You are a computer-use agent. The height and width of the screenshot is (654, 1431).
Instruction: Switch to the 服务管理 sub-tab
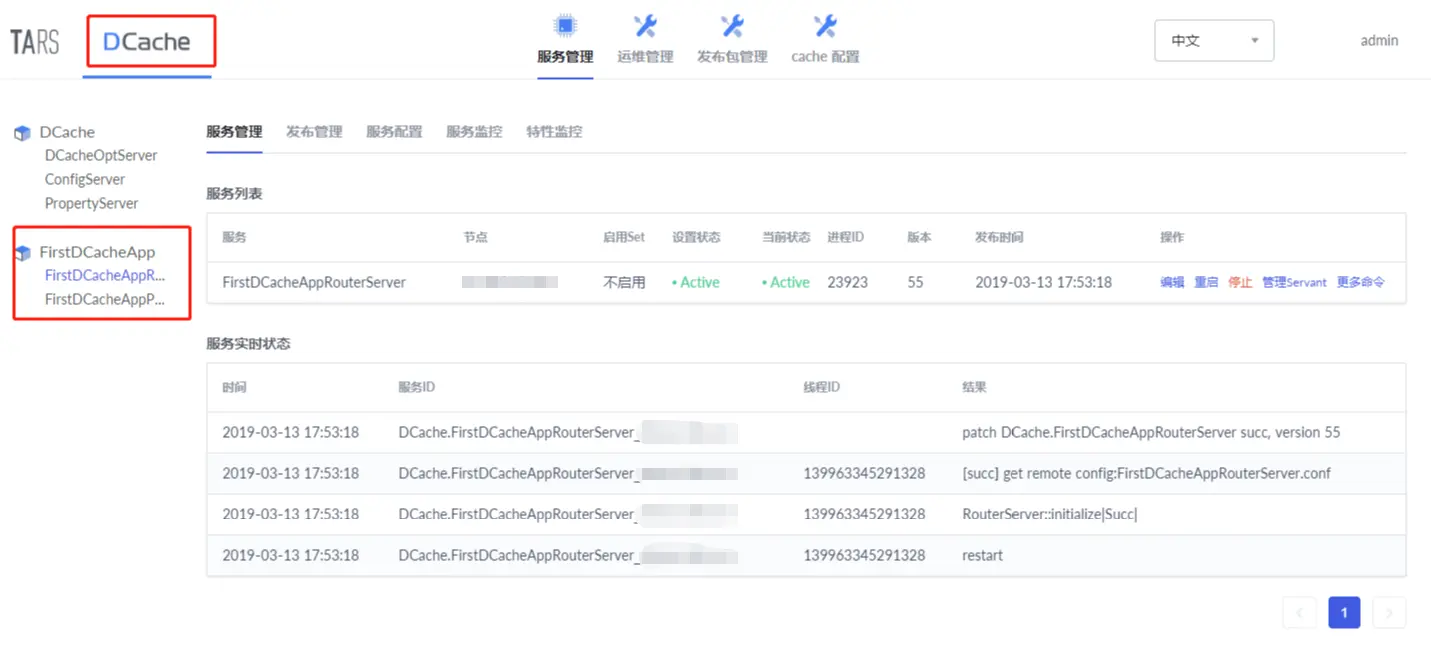click(234, 132)
